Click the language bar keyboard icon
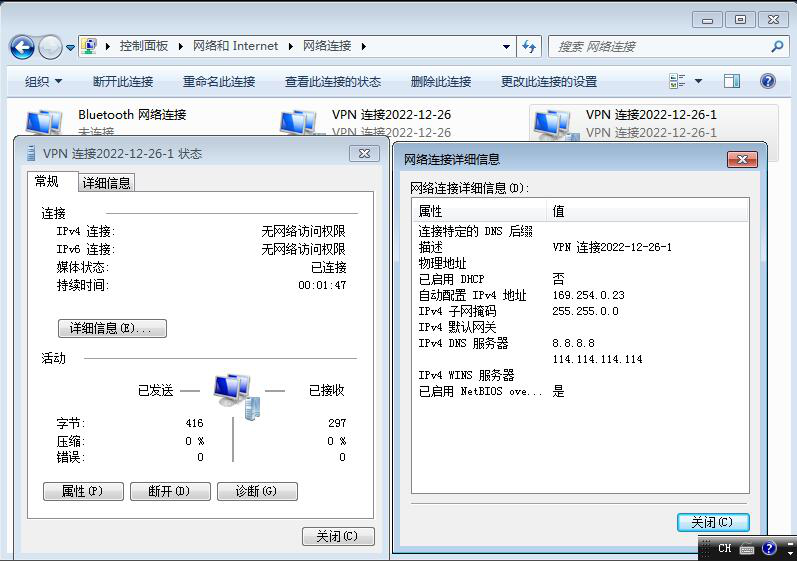The image size is (797, 561). pyautogui.click(x=747, y=549)
